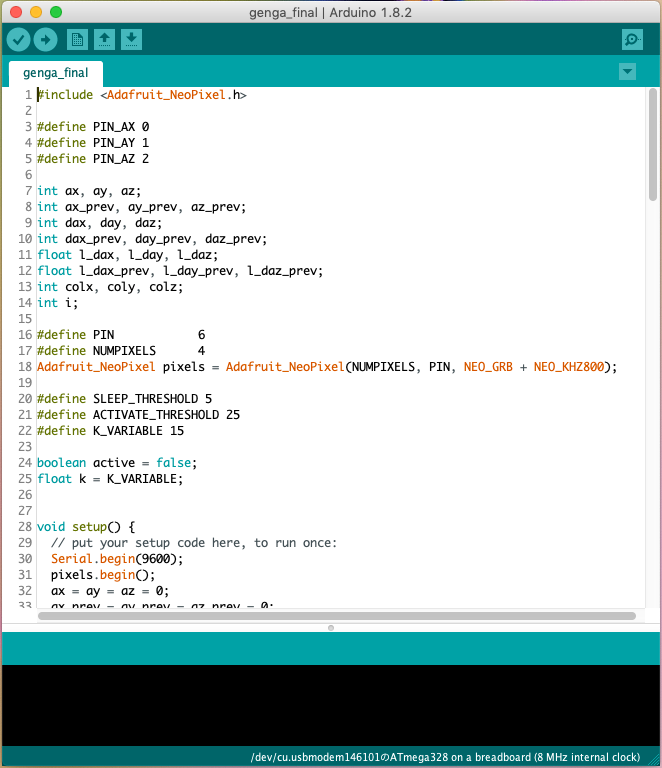The image size is (662, 768).
Task: Click '#define ACTIVATE_THRESHOLD 25' line
Action: tap(139, 415)
